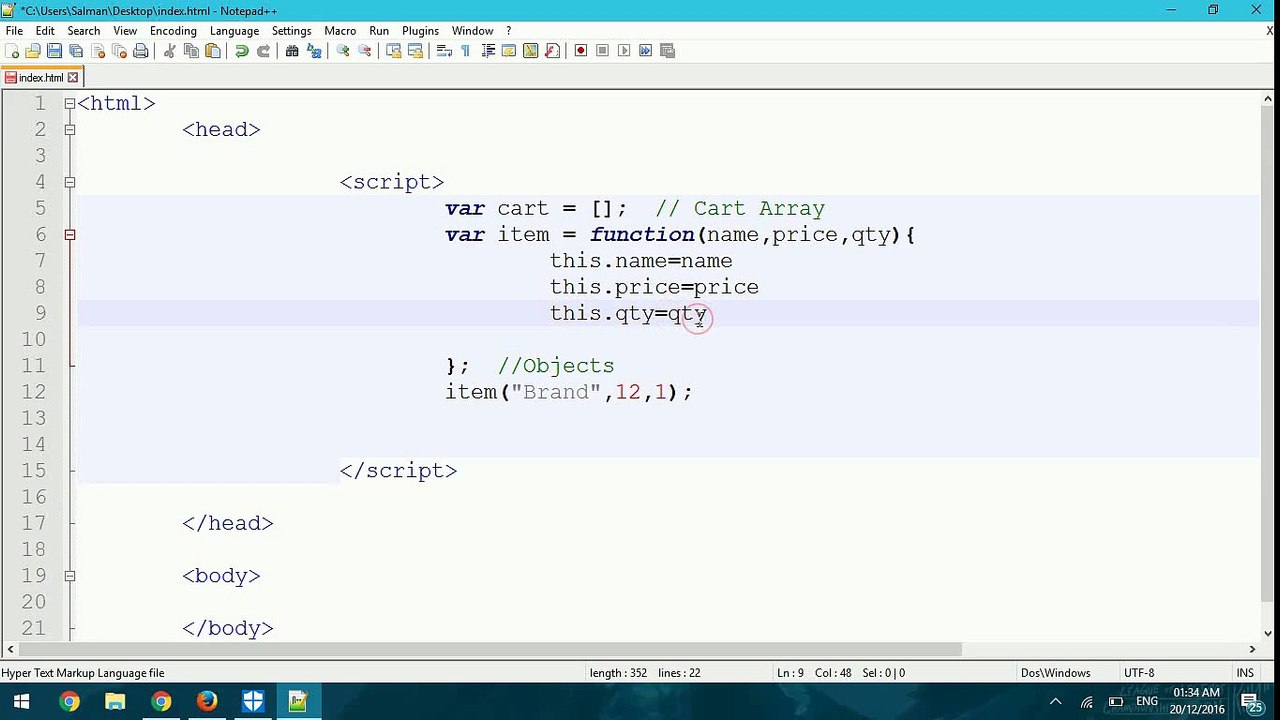The image size is (1280, 720).
Task: Click the ENG language indicator in taskbar
Action: [x=1147, y=702]
